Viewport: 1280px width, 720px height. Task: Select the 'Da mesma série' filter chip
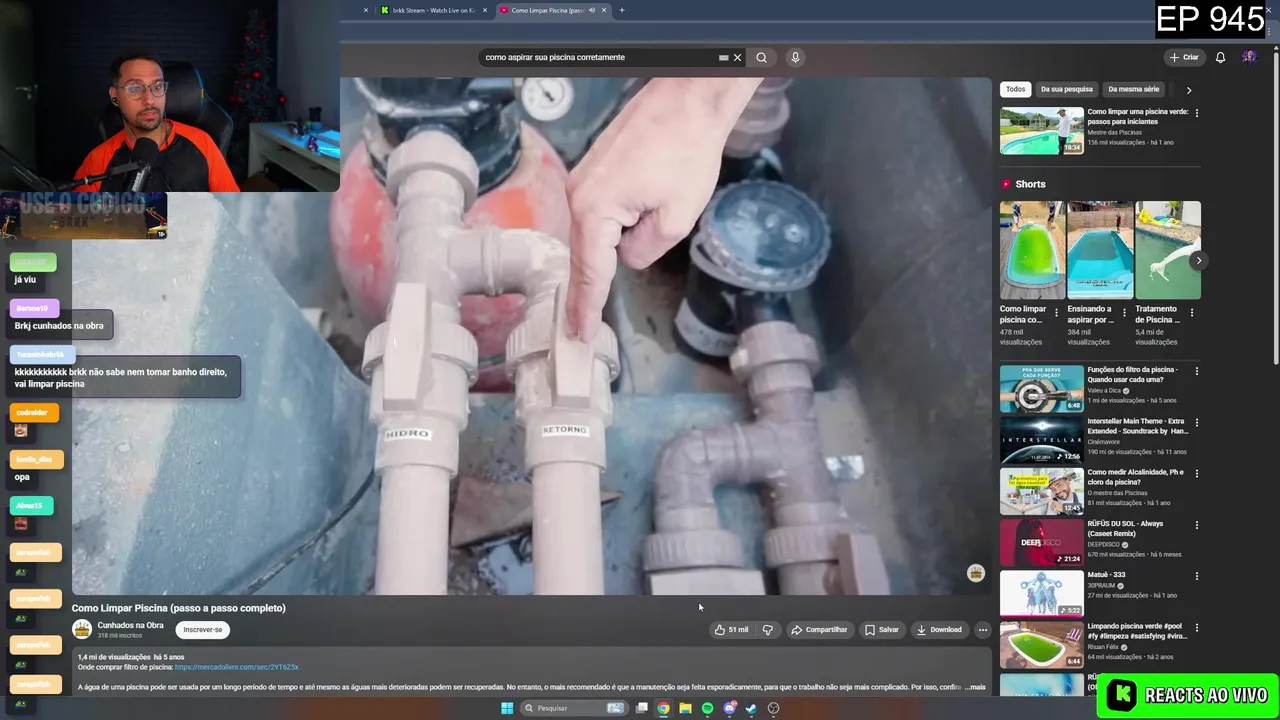[1133, 89]
